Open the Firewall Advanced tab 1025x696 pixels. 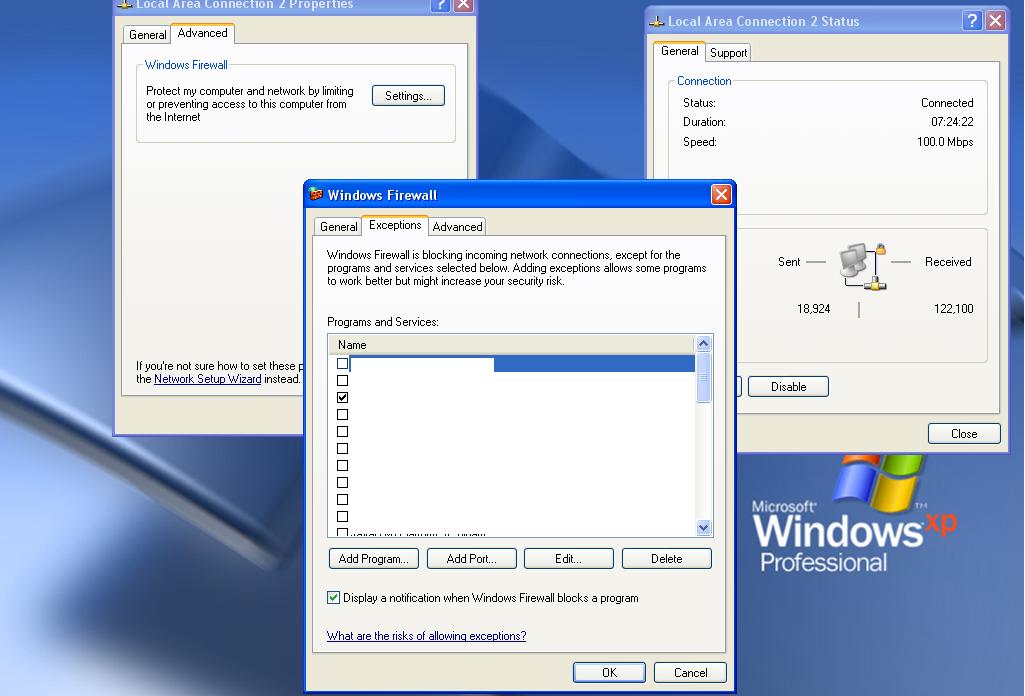pos(457,227)
